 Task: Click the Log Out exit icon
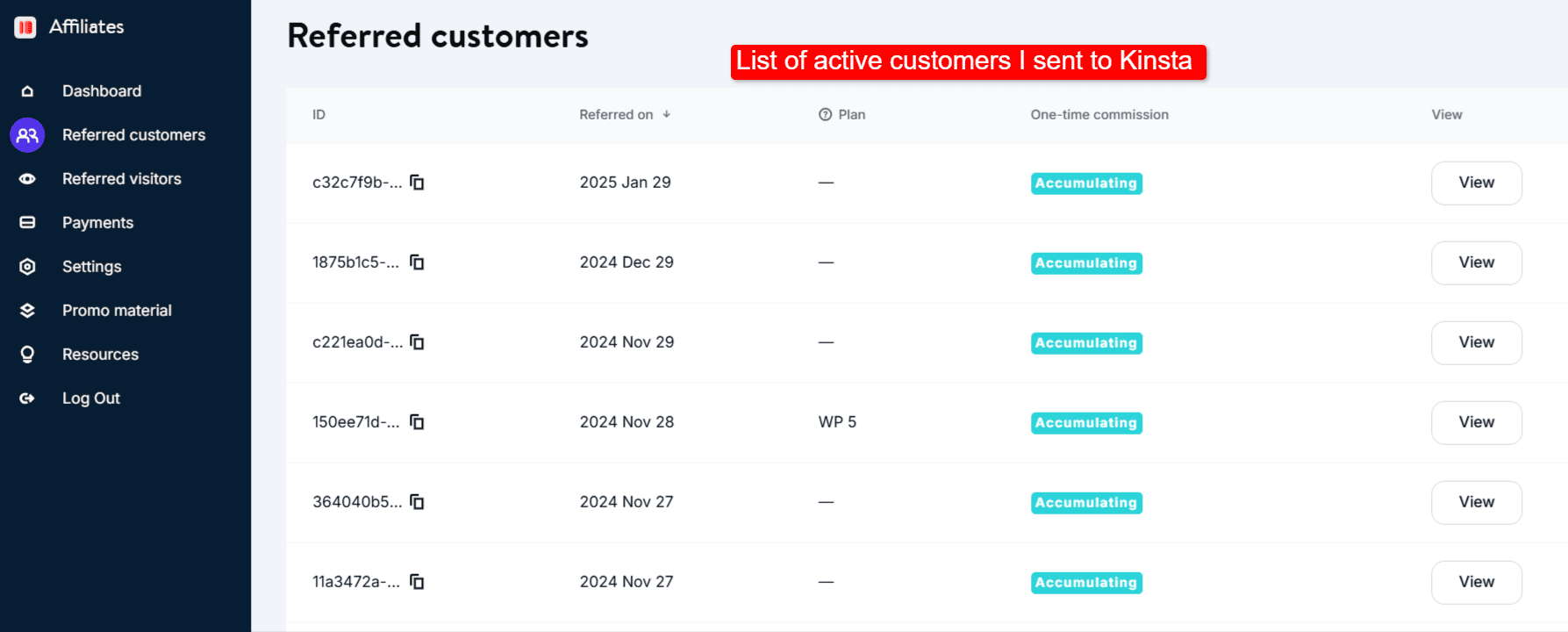pos(27,398)
